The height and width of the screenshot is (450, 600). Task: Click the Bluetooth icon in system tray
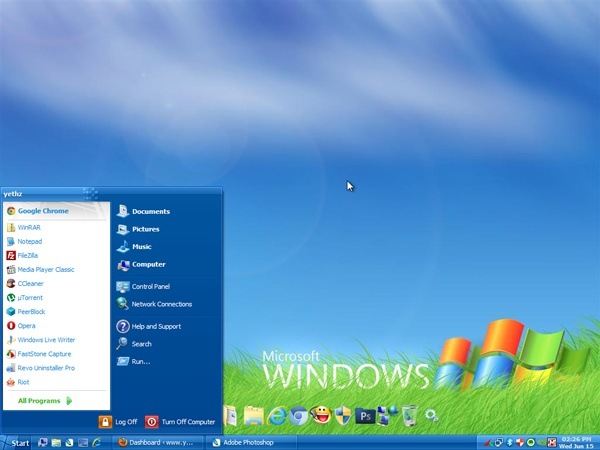click(x=508, y=442)
